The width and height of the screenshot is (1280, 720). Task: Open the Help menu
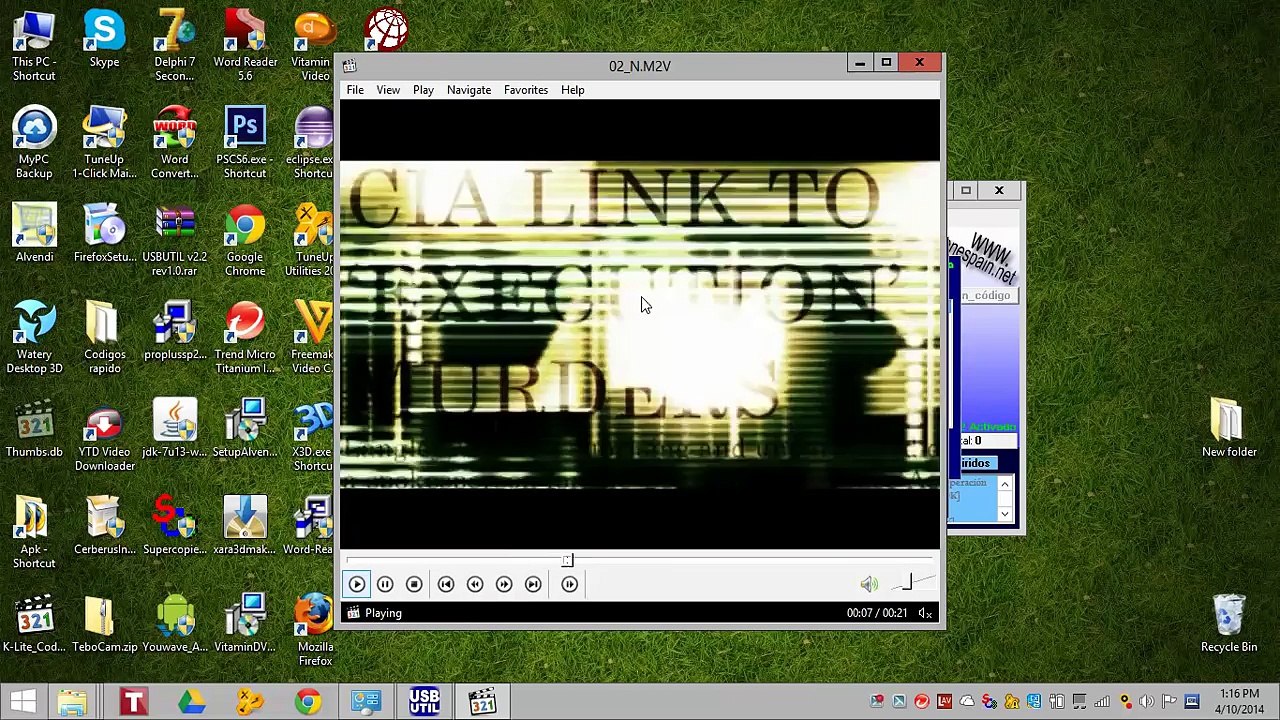573,90
